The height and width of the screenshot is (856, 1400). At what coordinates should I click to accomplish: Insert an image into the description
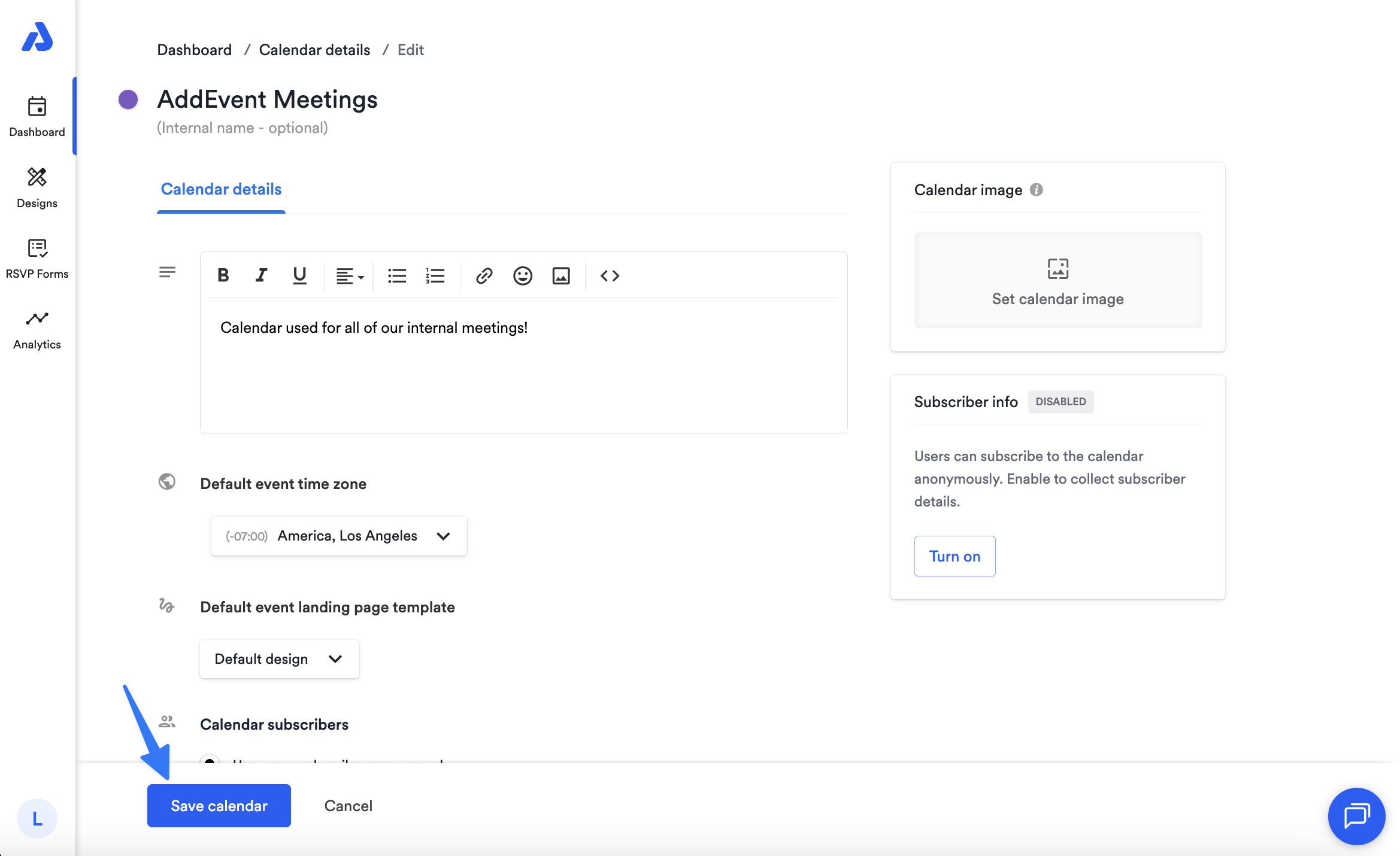tap(561, 275)
